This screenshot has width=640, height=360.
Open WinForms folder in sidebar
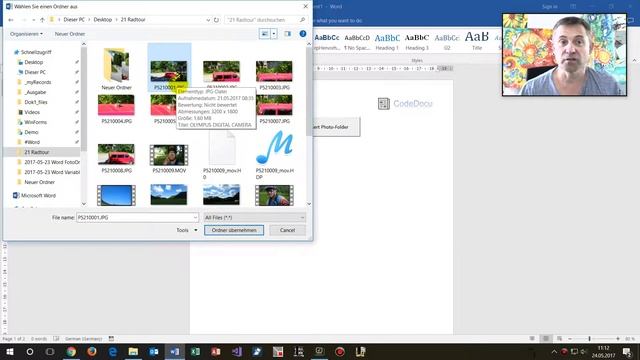pyautogui.click(x=36, y=122)
